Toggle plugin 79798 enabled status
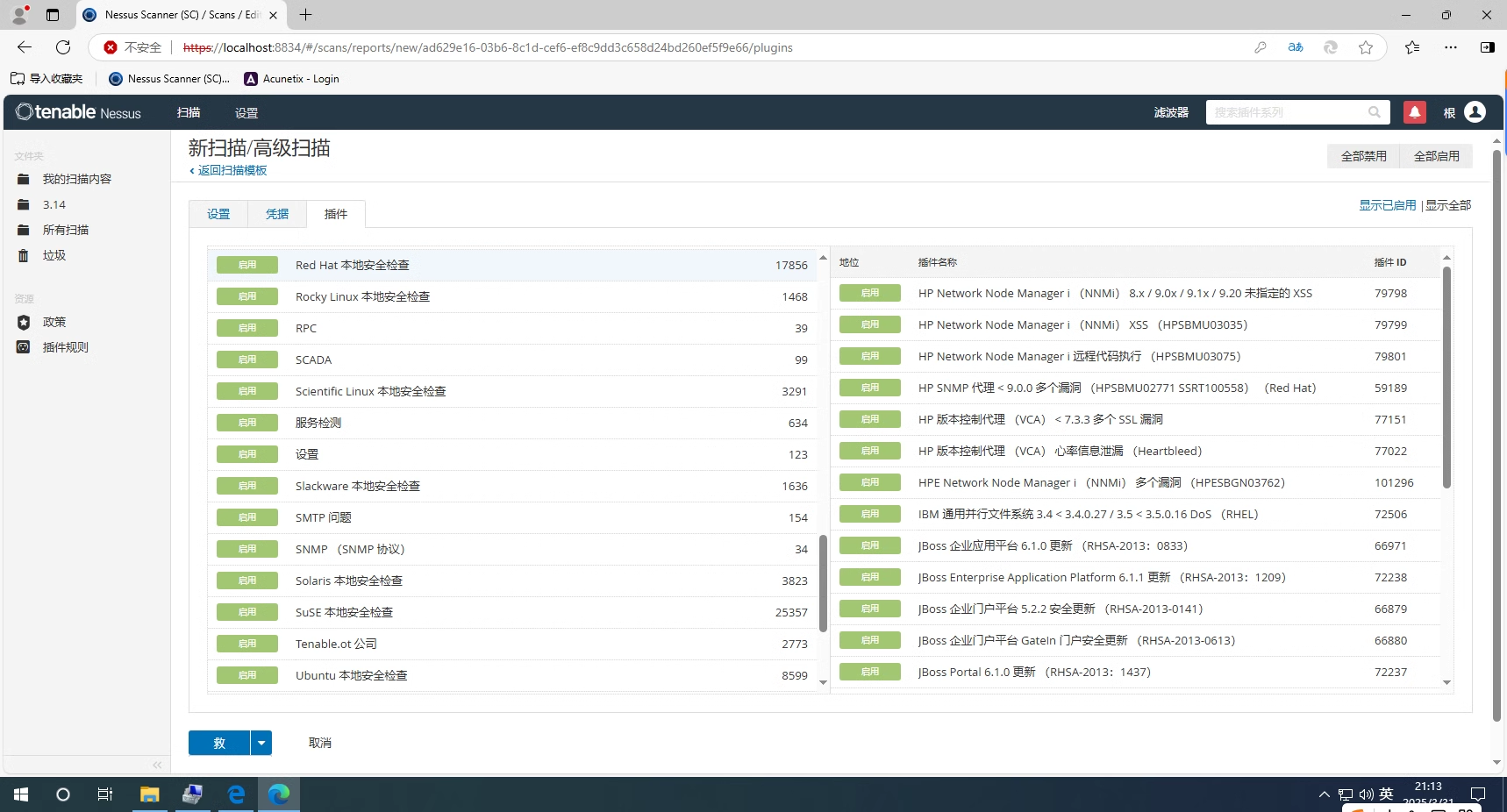Screen dimensions: 1507x812 point(870,293)
